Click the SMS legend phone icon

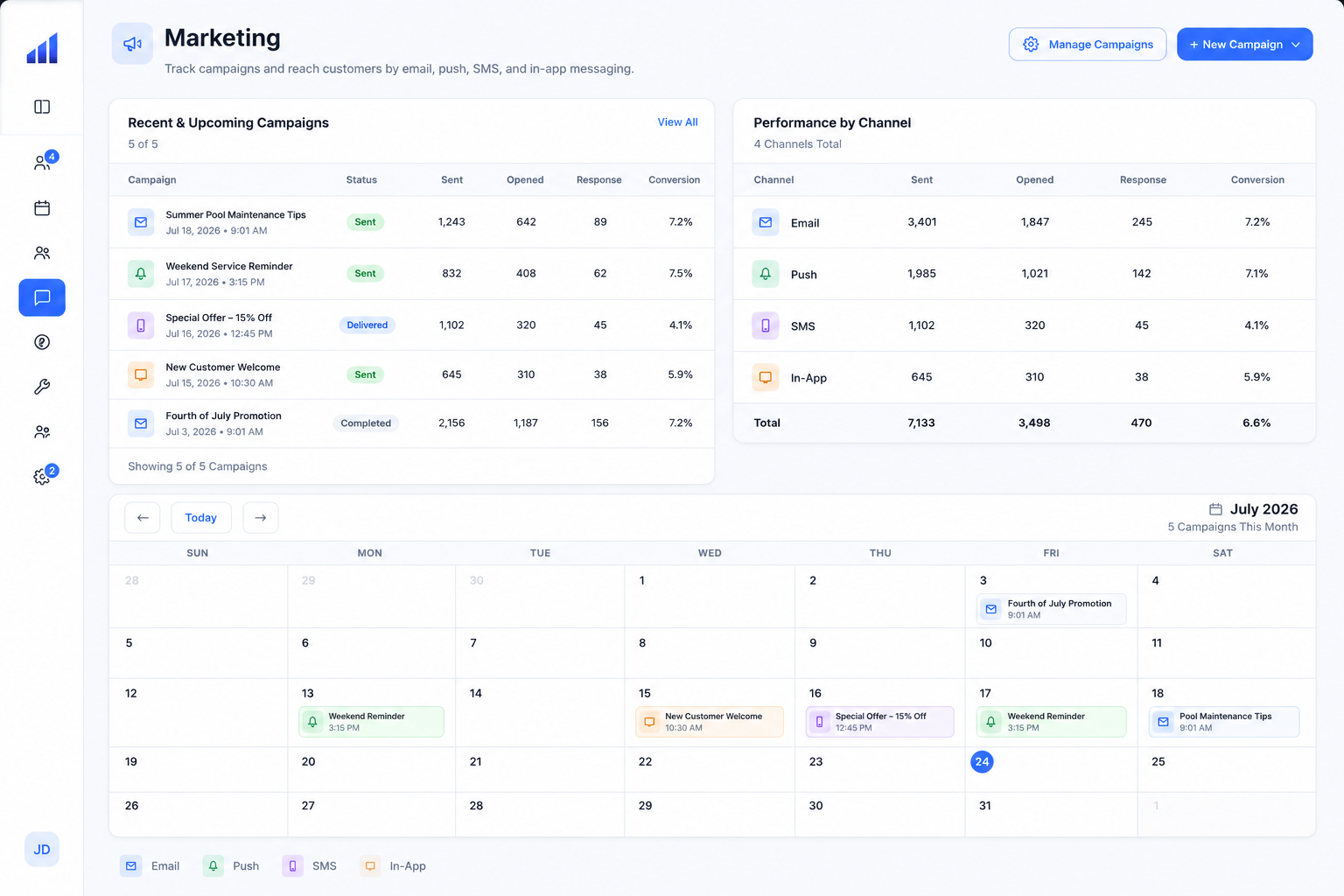coord(292,866)
